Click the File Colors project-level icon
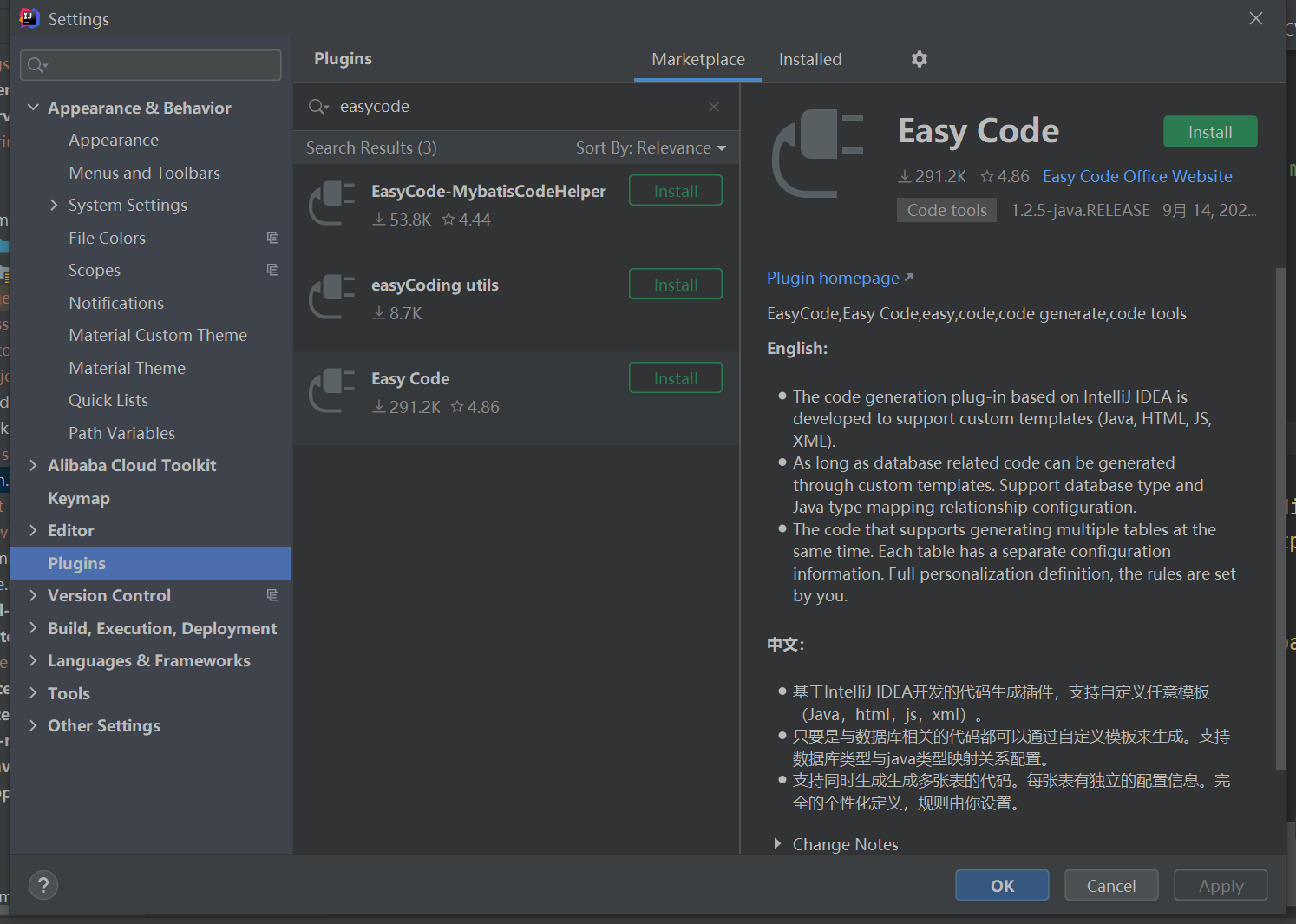 point(272,238)
